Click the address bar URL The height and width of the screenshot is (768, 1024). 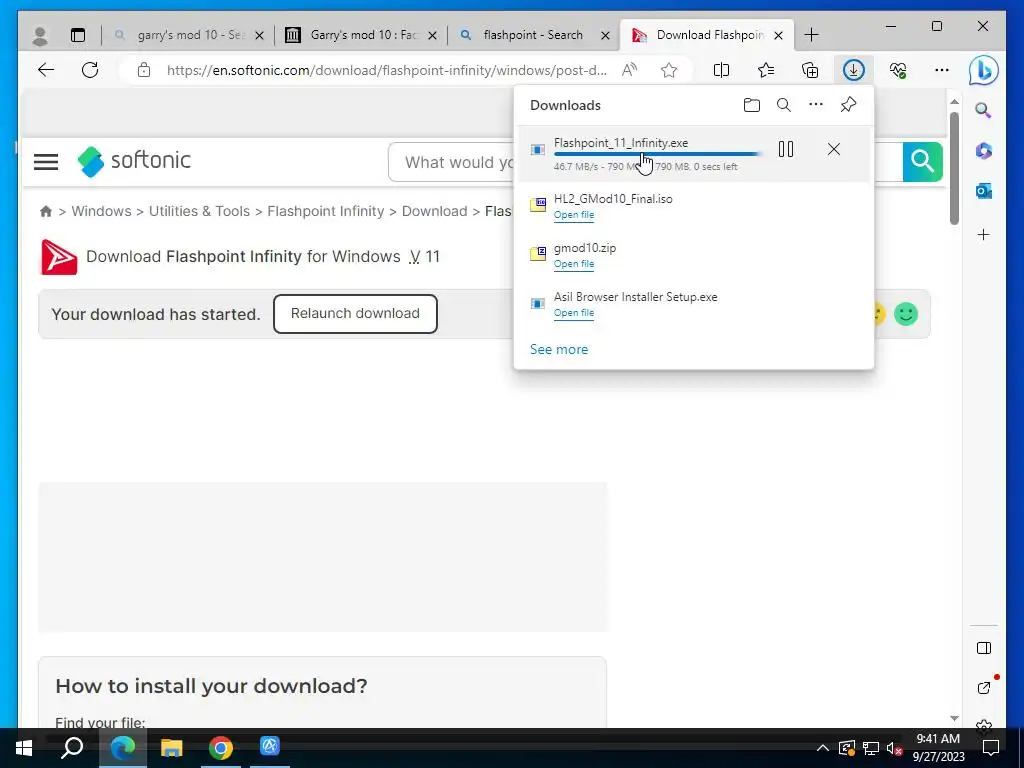387,71
